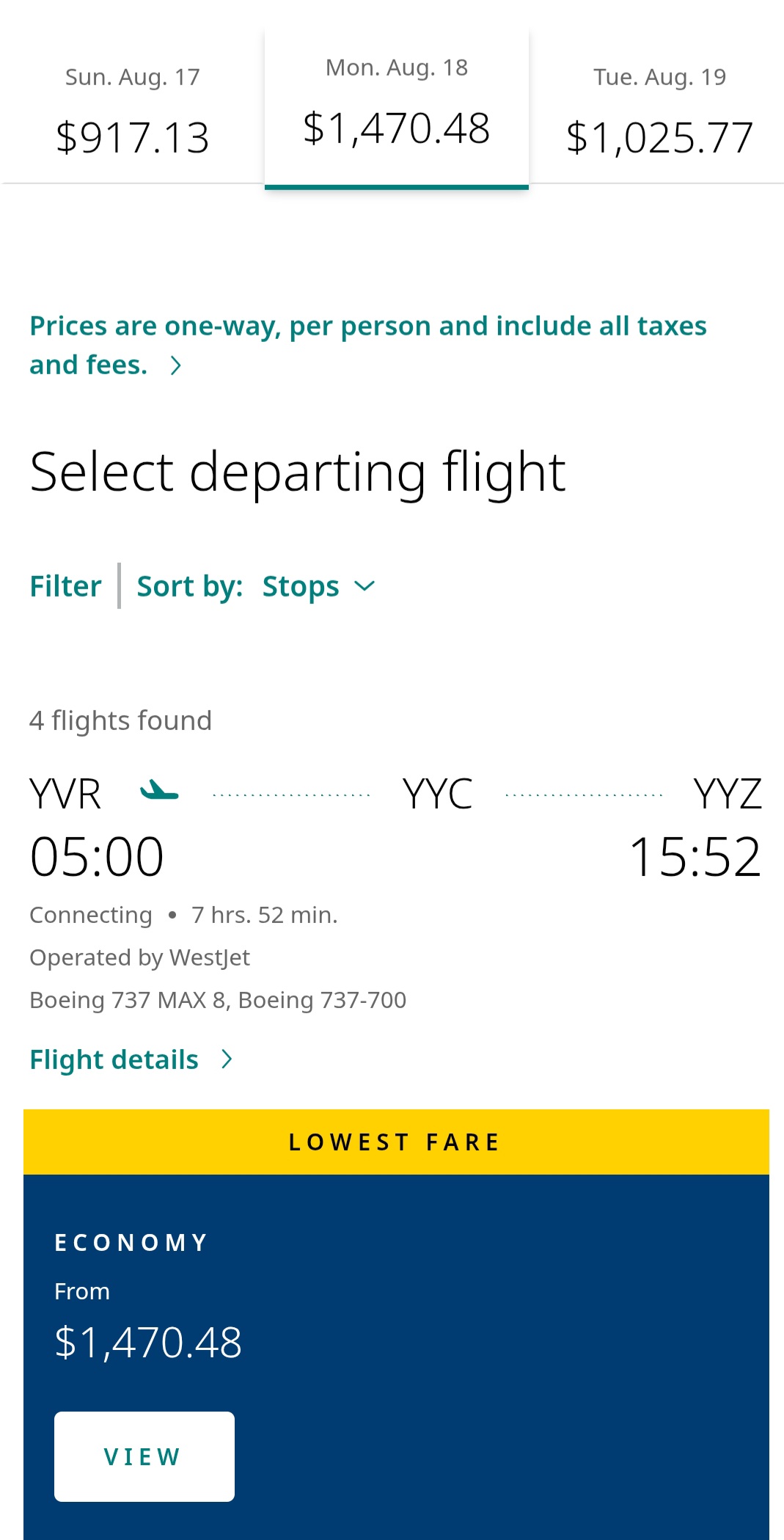The width and height of the screenshot is (784, 1540).
Task: Click the yellow LOWEST FARE banner
Action: [x=396, y=1142]
